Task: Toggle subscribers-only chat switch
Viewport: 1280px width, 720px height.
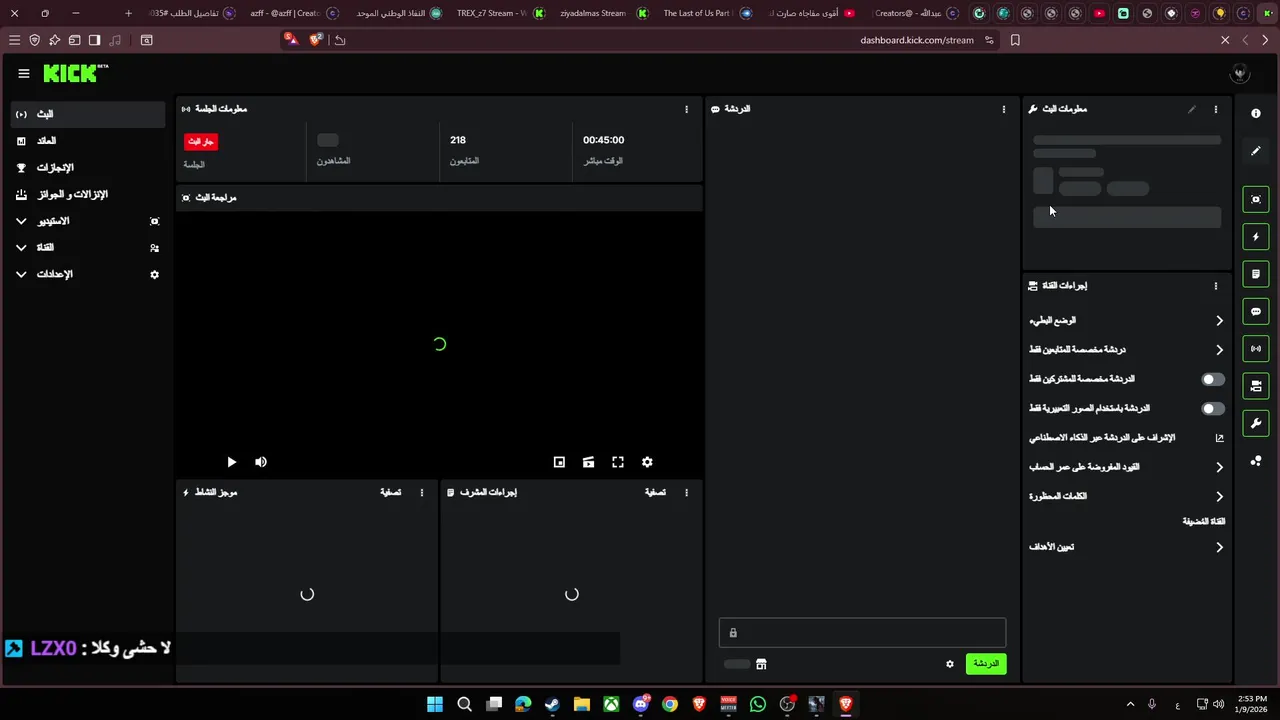Action: tap(1212, 379)
